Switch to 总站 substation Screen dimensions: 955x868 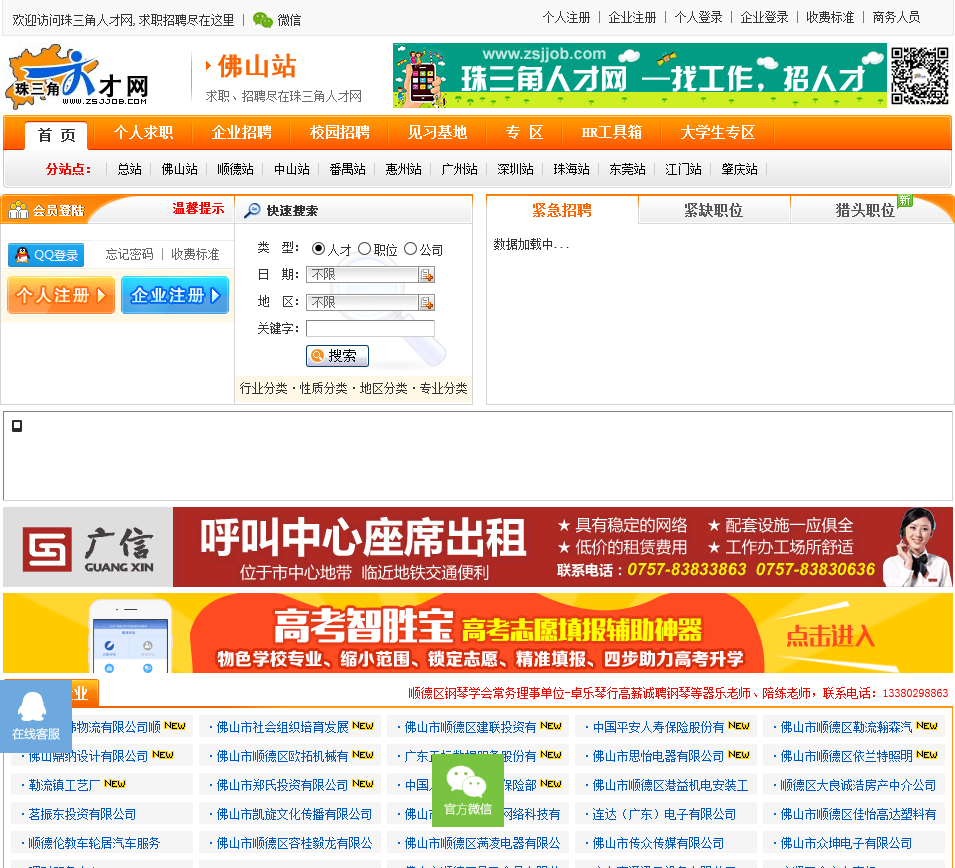click(130, 169)
